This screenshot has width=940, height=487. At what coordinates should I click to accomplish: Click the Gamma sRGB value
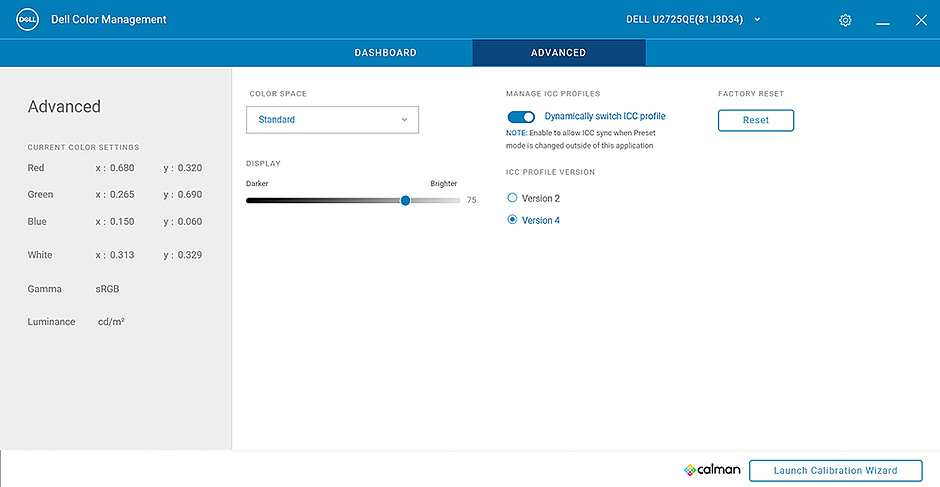(107, 288)
